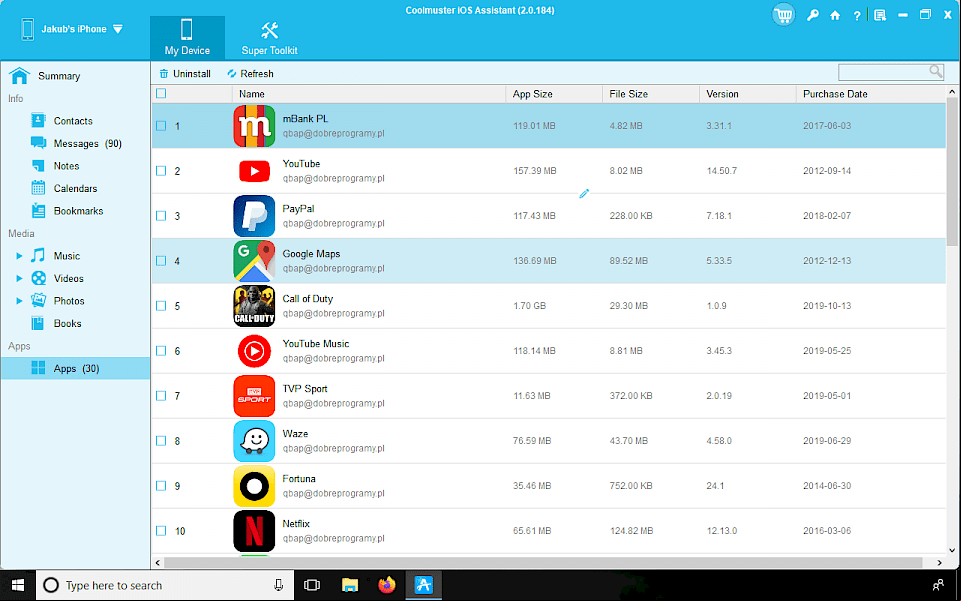Image resolution: width=961 pixels, height=601 pixels.
Task: Expand the Music tree node
Action: click(x=19, y=256)
